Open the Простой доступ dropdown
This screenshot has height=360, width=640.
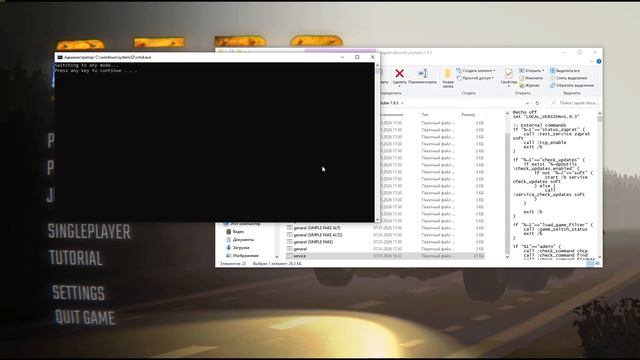[476, 78]
